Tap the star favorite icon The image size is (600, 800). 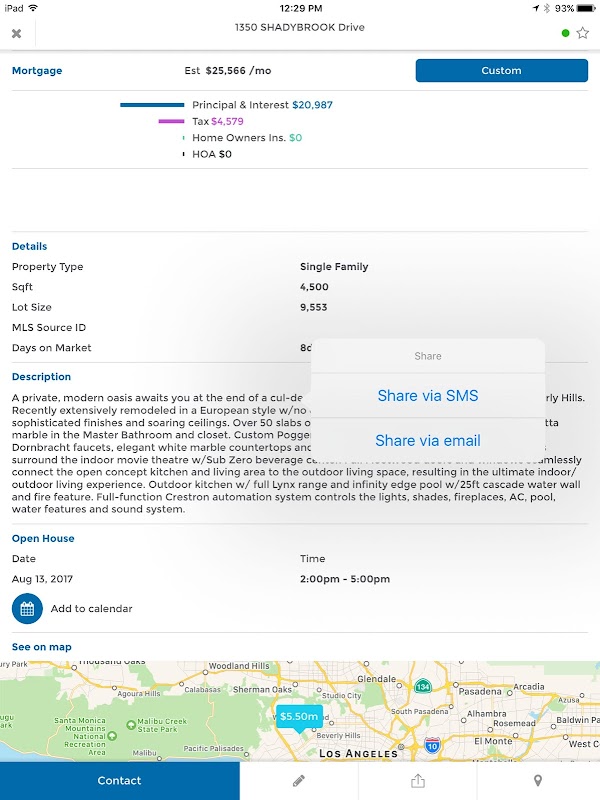tap(583, 33)
